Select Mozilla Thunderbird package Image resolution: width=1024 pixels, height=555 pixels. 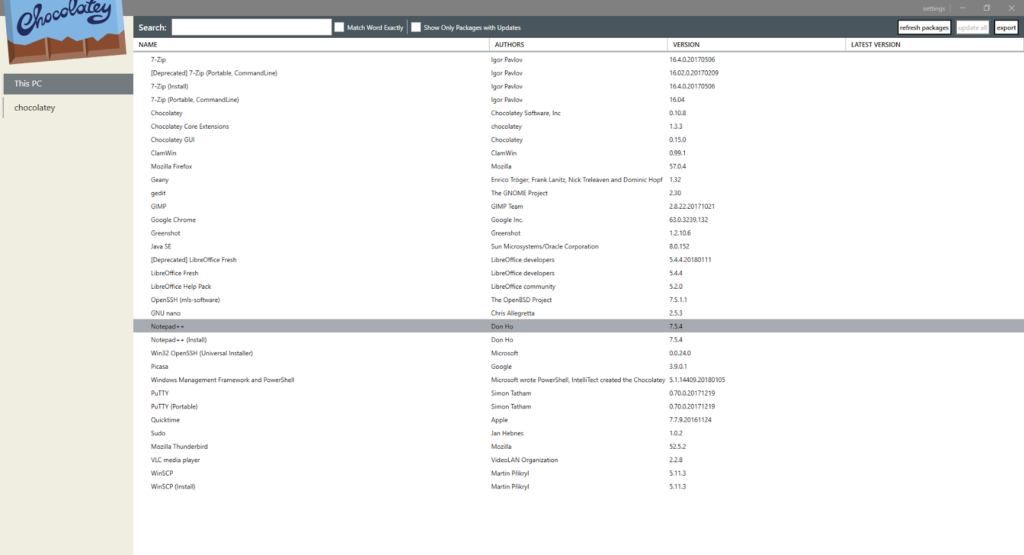pos(579,447)
